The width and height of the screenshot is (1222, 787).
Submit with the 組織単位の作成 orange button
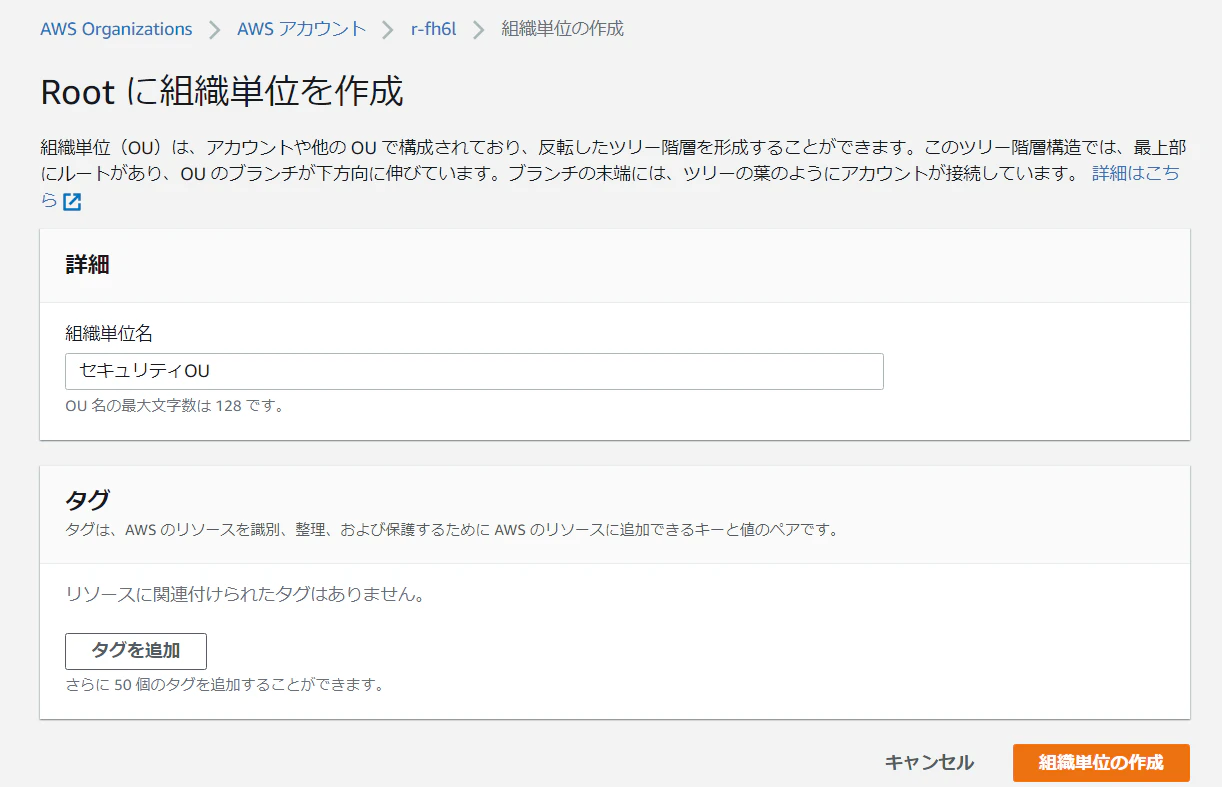(x=1101, y=763)
